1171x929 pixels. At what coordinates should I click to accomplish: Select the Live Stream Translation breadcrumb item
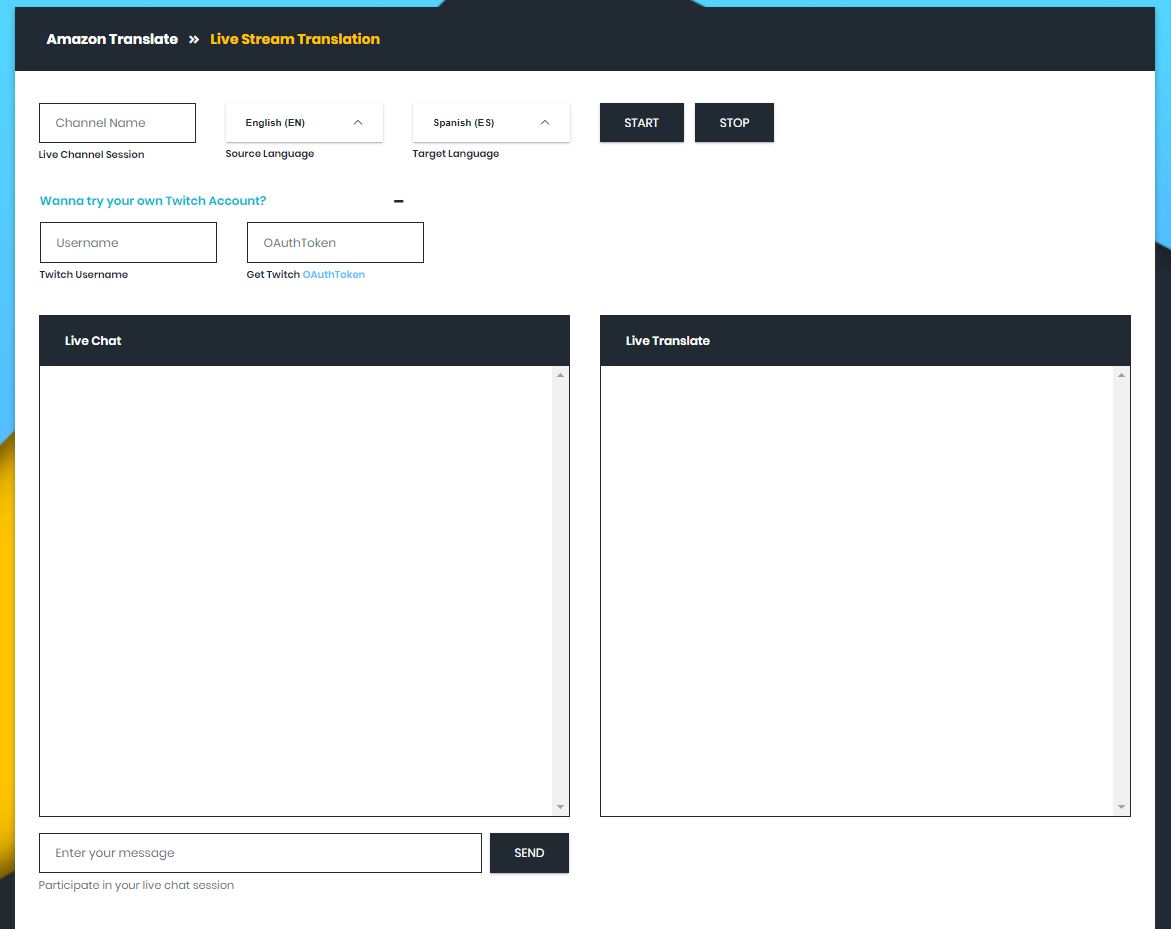pyautogui.click(x=295, y=39)
